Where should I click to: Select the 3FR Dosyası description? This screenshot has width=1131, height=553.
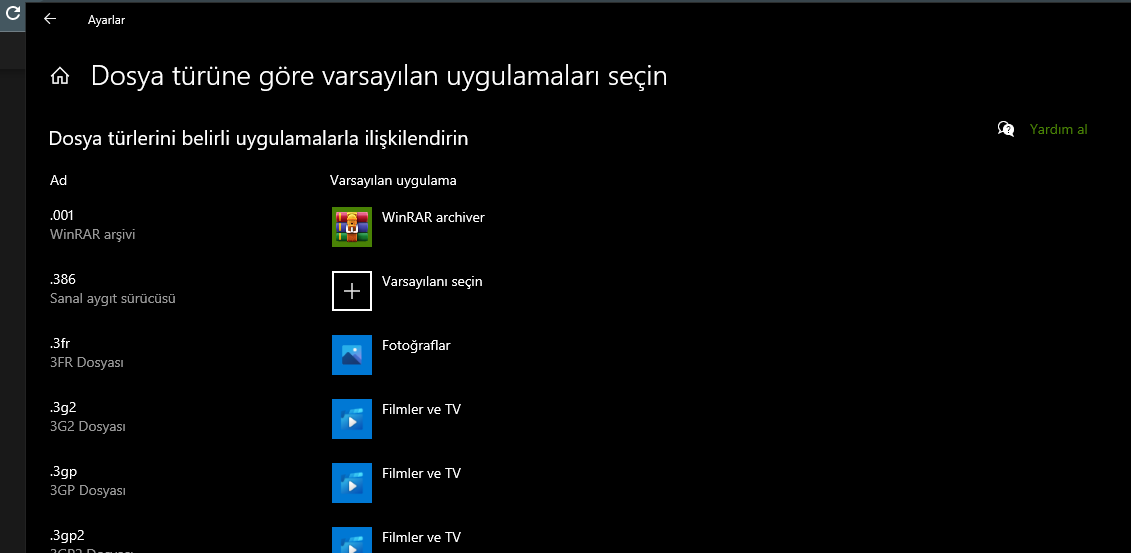87,363
